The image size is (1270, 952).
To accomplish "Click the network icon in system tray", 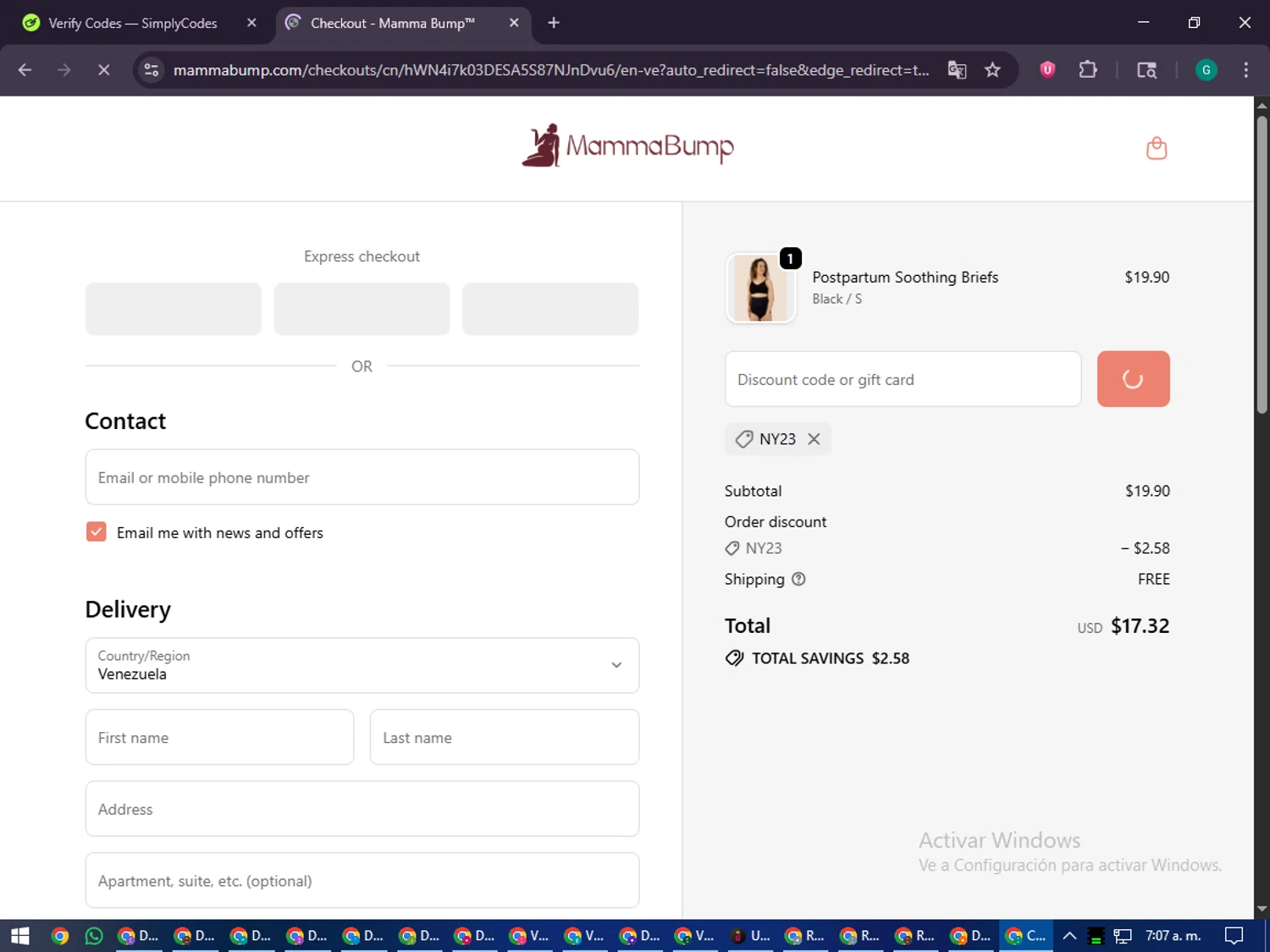I will (1123, 936).
